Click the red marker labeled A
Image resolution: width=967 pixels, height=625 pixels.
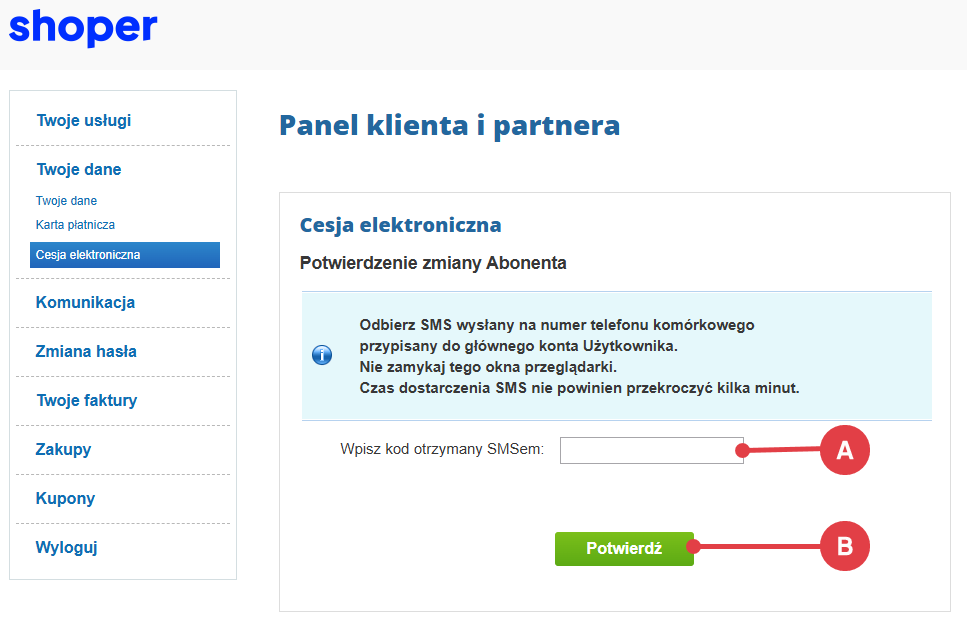coord(845,450)
